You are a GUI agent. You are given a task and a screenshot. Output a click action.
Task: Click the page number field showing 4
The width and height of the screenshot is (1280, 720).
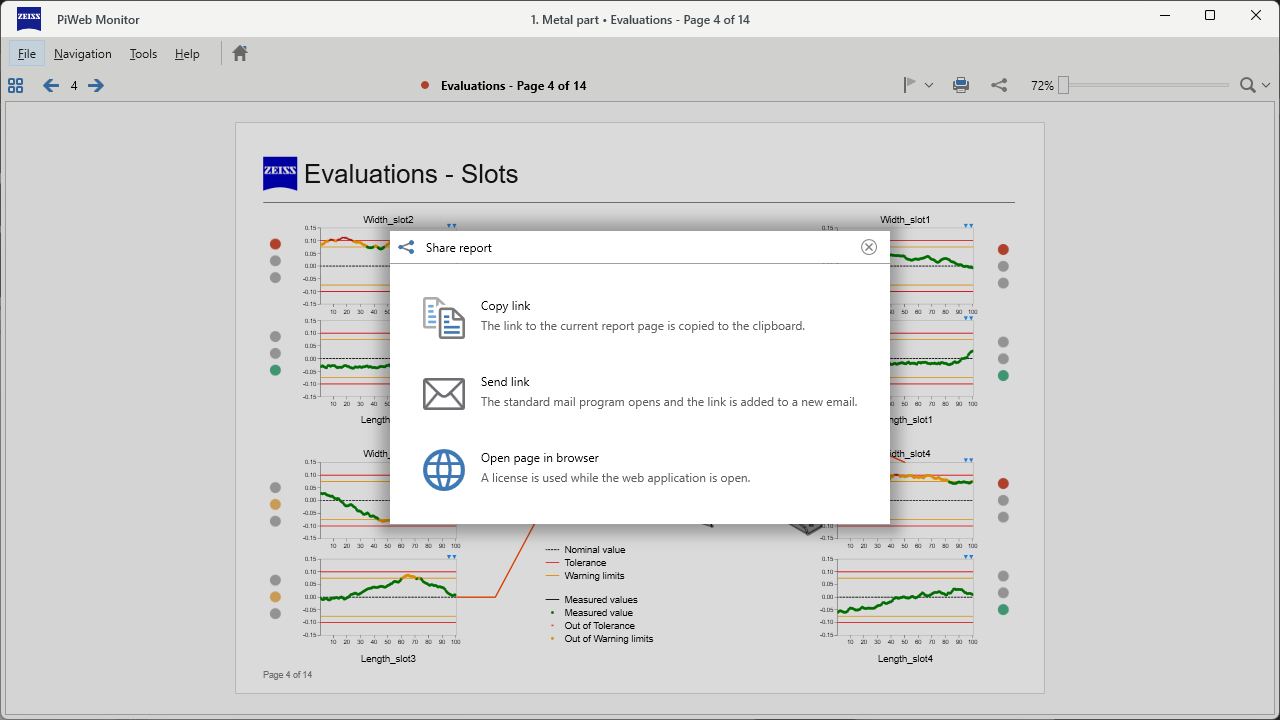(x=73, y=86)
